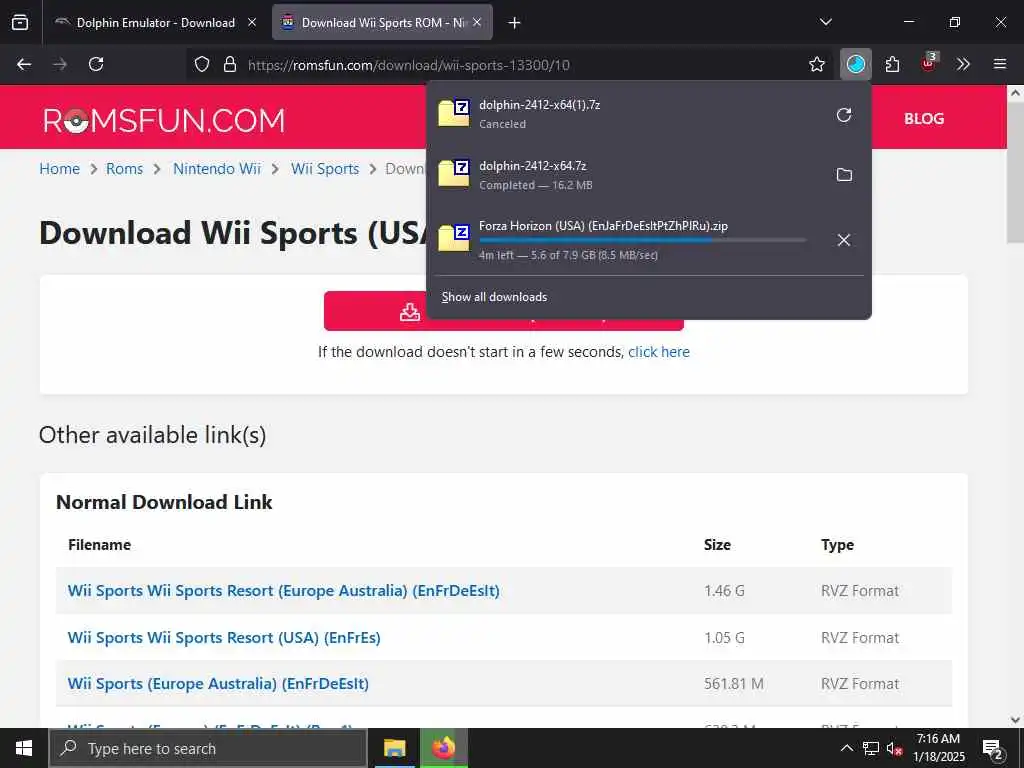Screen dimensions: 1024x768
Task: Bookmark this page with the star
Action: 816,64
